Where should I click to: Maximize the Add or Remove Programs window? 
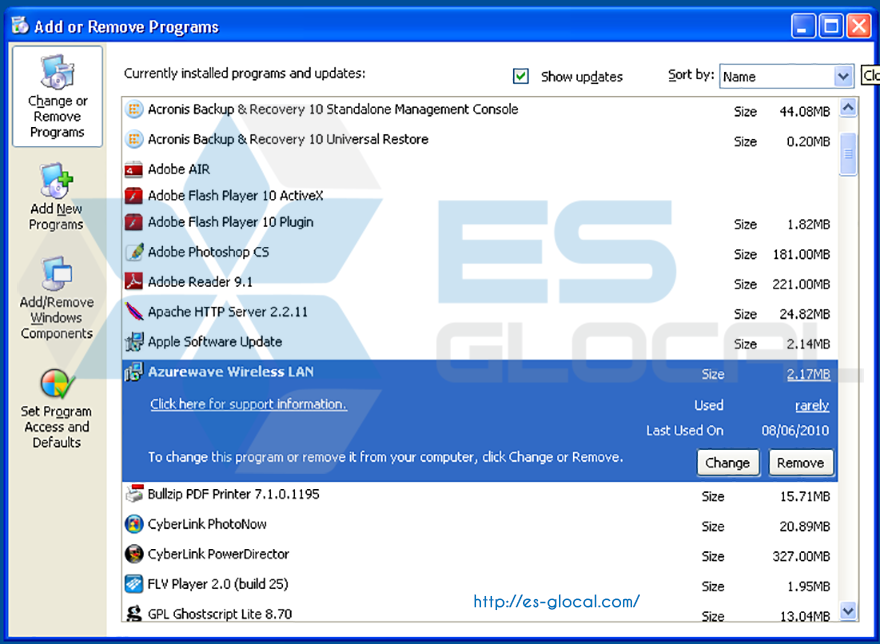click(x=831, y=26)
